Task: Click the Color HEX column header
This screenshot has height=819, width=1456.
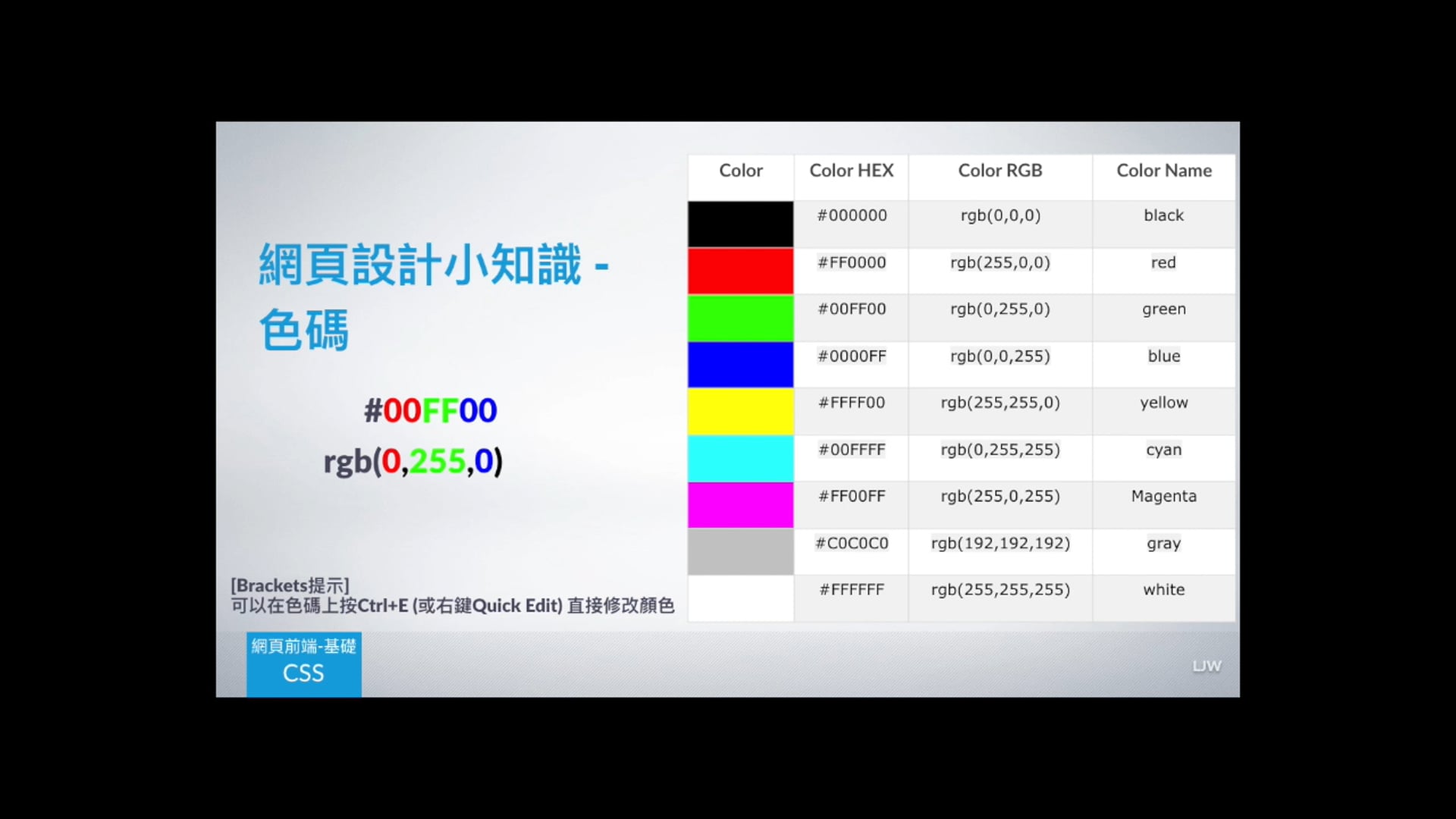Action: 851,171
